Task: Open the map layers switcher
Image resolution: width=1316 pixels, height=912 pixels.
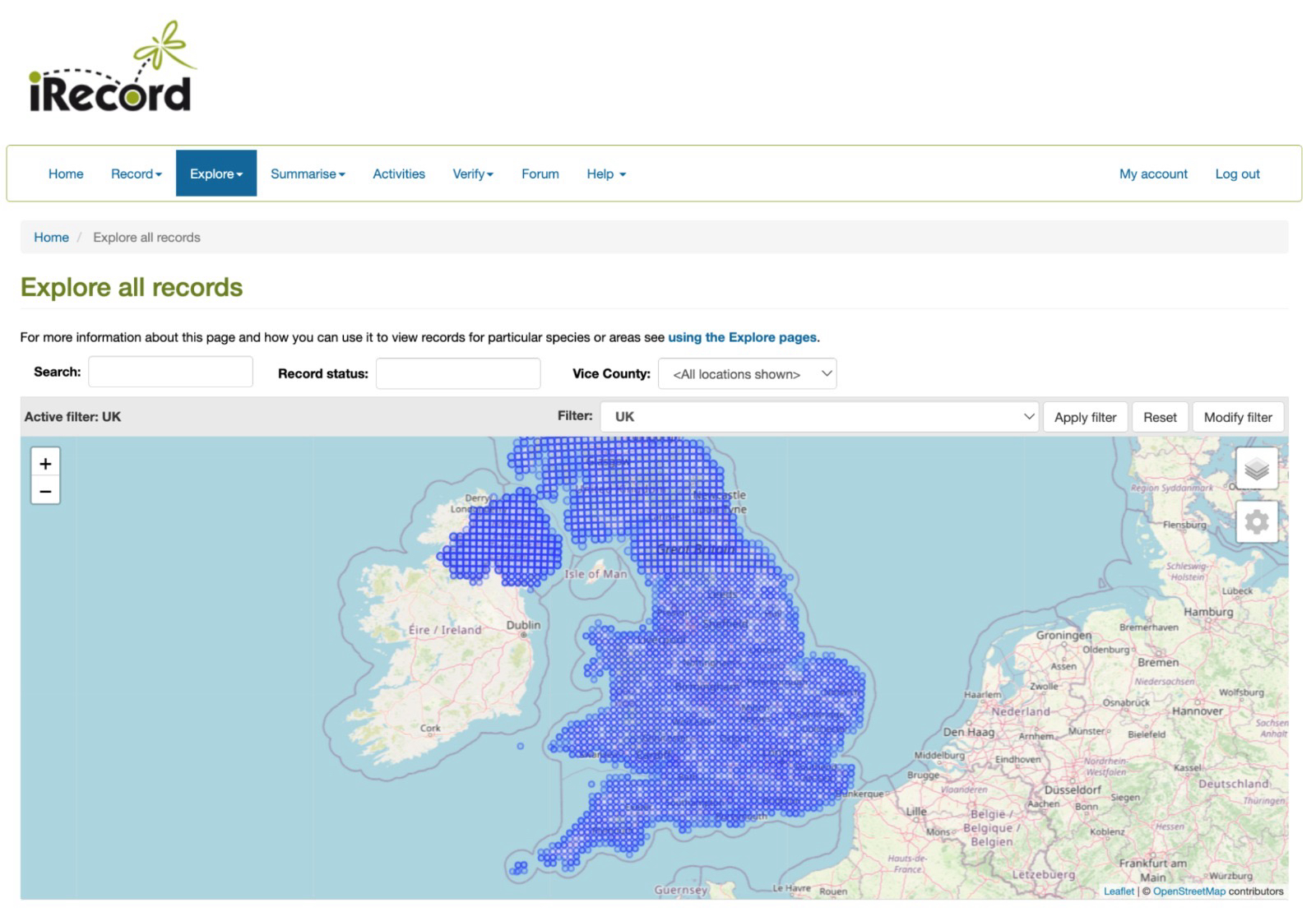Action: 1256,470
